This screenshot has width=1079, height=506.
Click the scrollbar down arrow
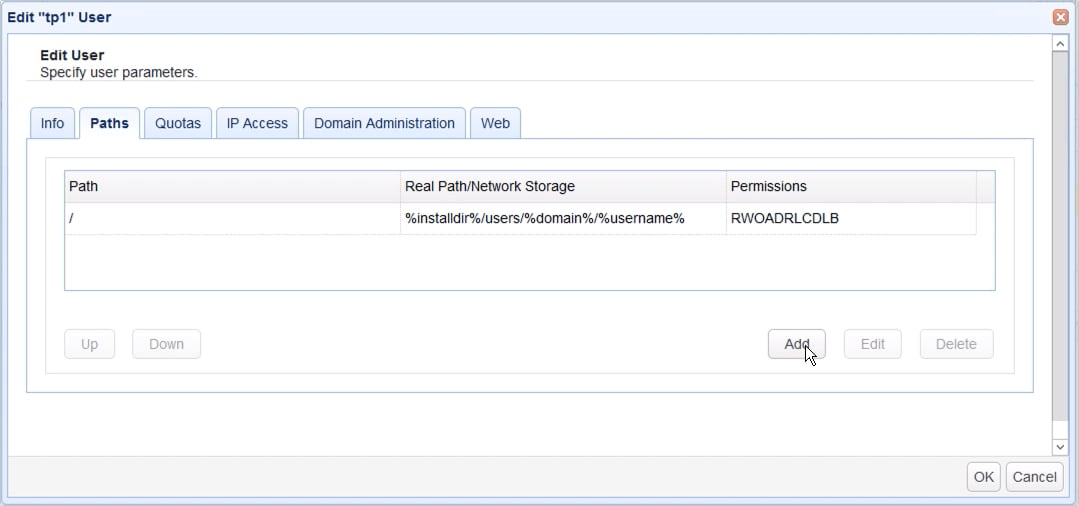click(1060, 446)
